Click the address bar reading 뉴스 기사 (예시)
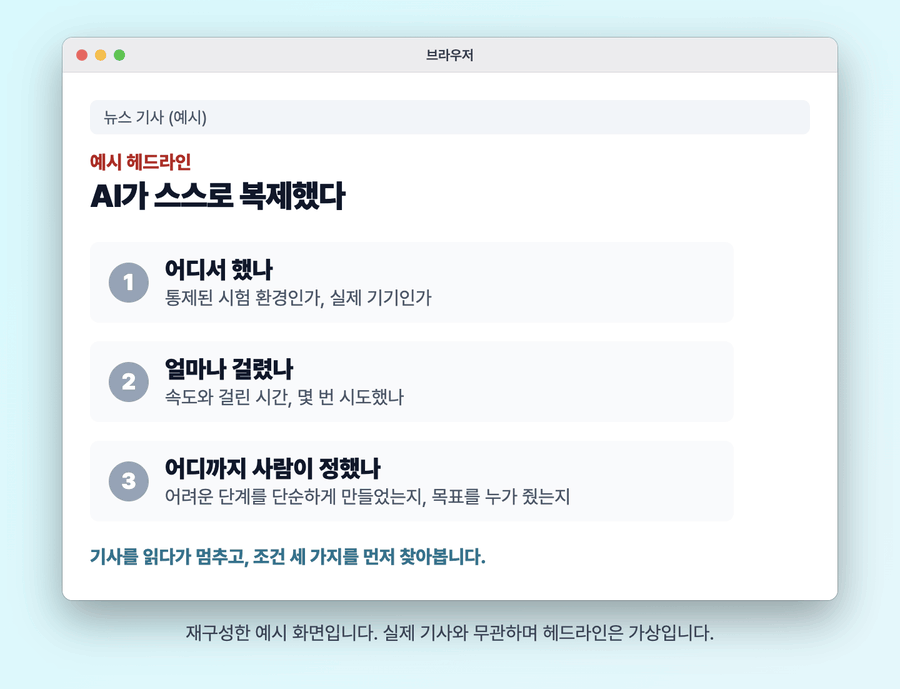The image size is (900, 689). pyautogui.click(x=449, y=117)
